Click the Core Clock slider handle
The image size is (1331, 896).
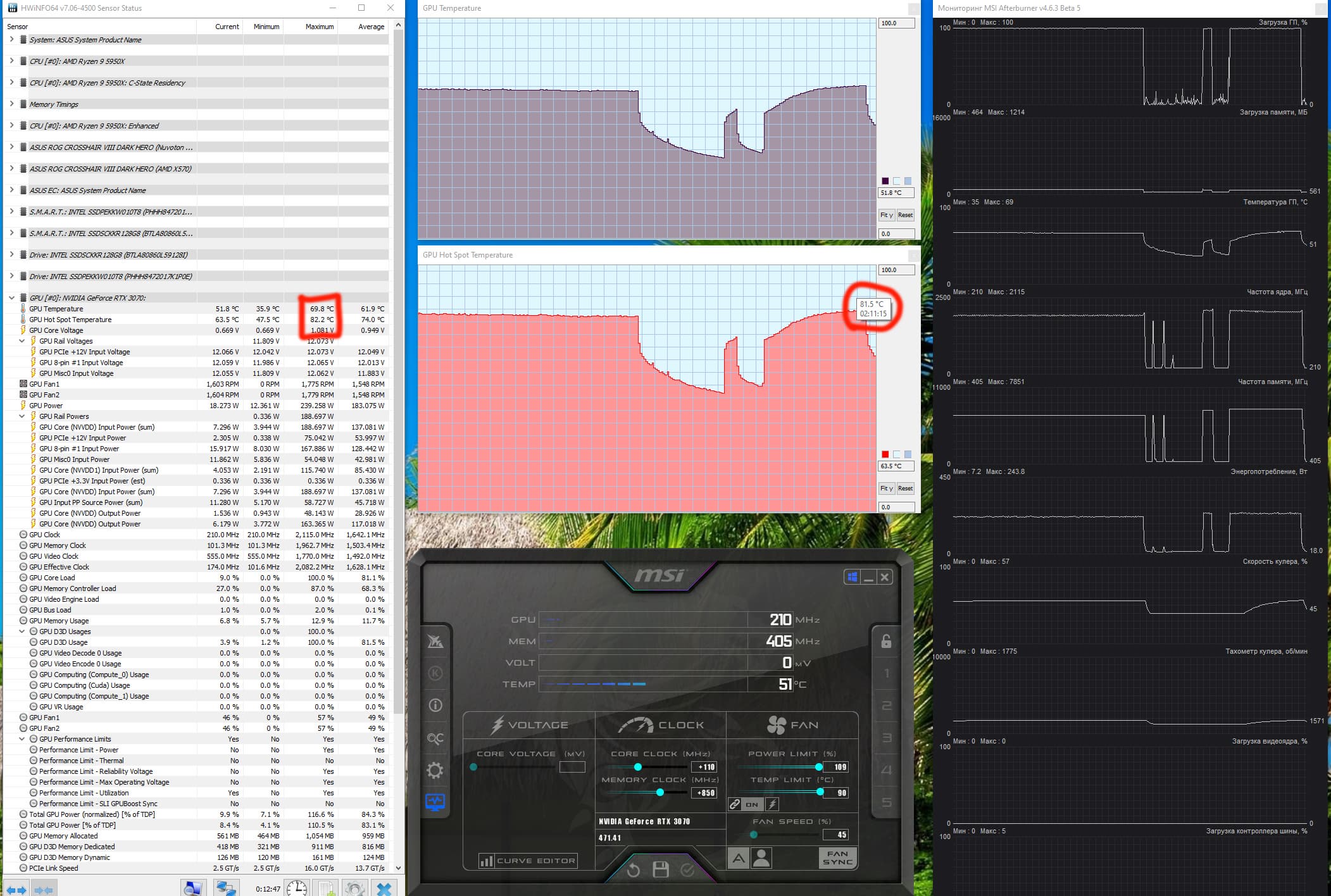[638, 767]
